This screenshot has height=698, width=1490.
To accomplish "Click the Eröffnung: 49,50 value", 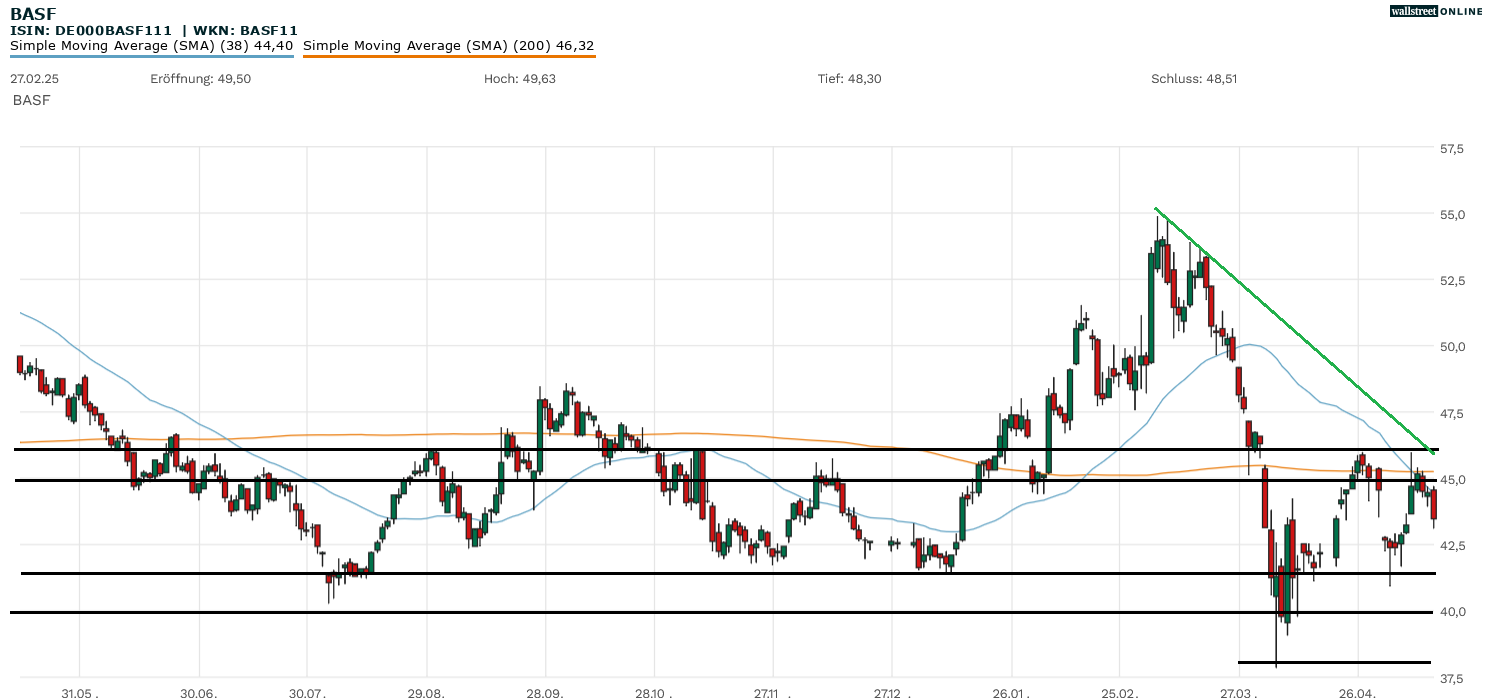I will coord(201,78).
